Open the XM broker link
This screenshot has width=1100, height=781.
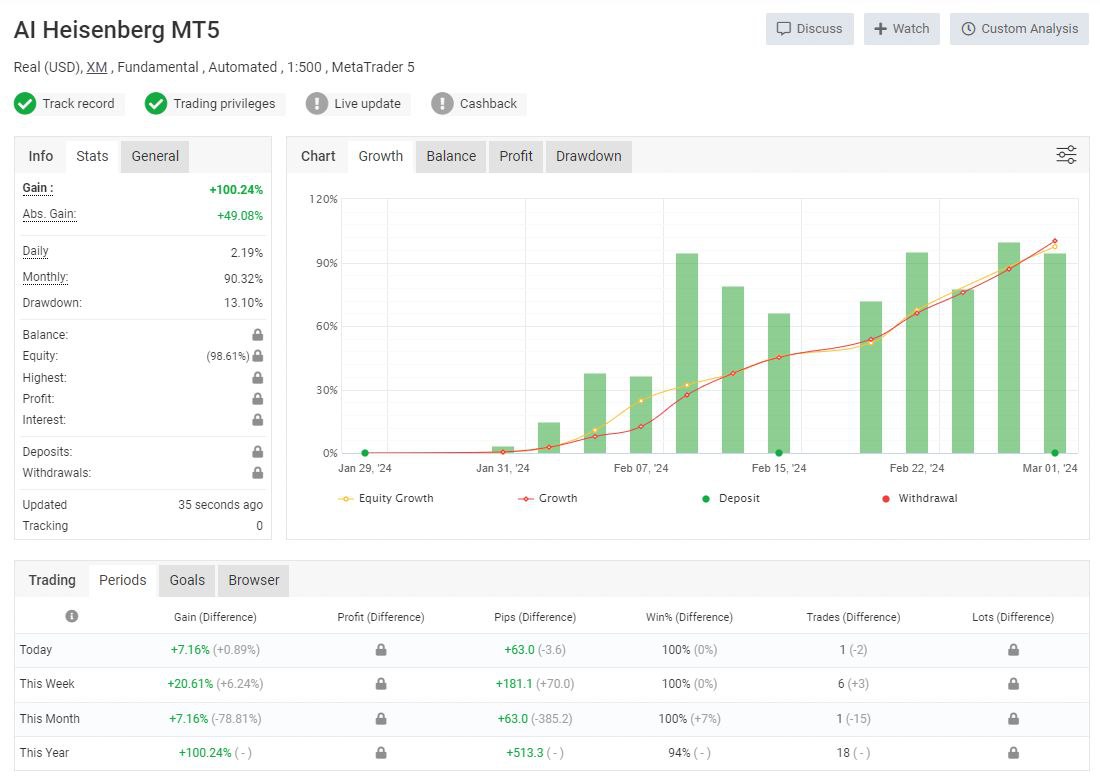97,67
